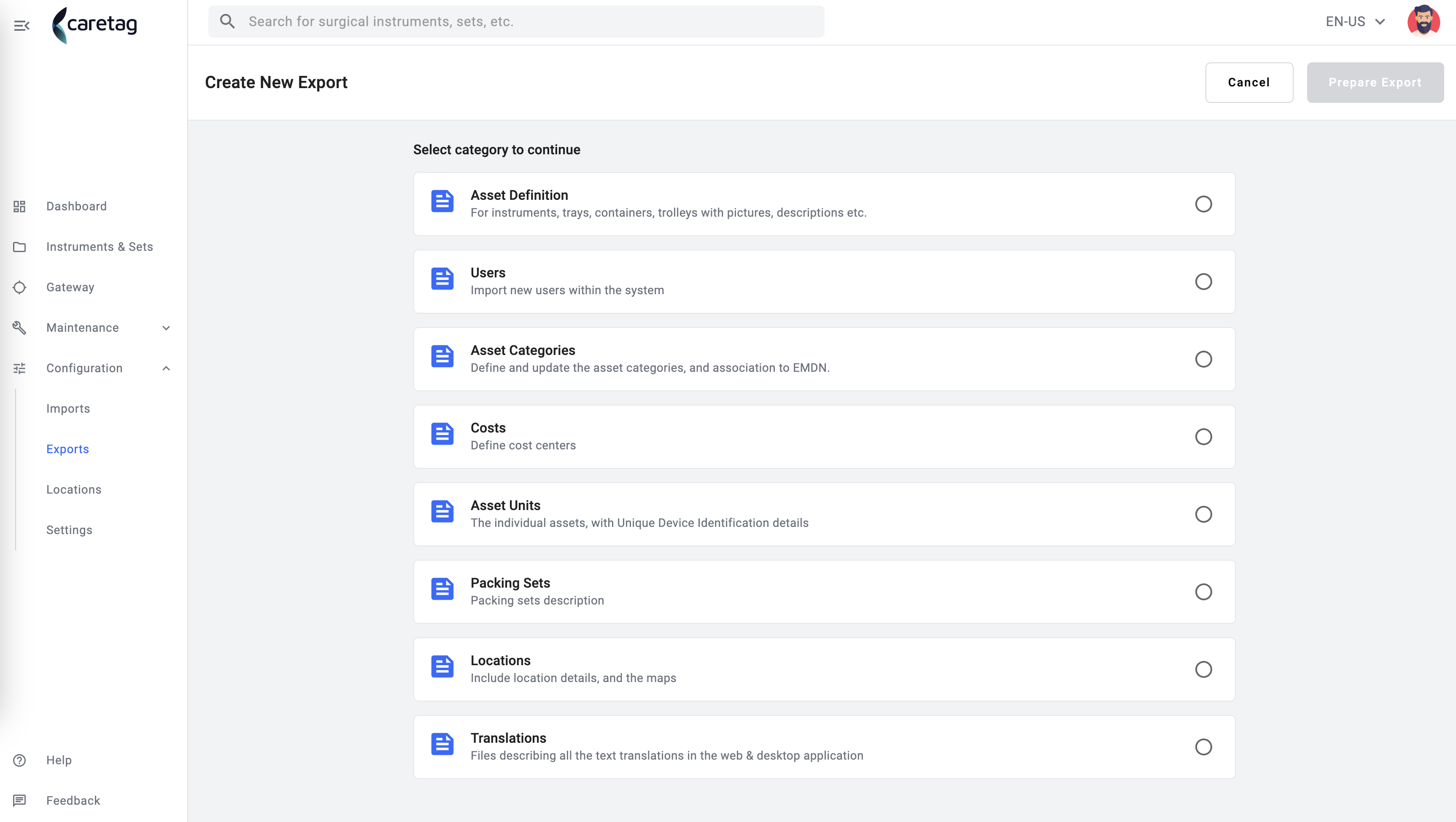Open Imports in the sidebar

(68, 408)
